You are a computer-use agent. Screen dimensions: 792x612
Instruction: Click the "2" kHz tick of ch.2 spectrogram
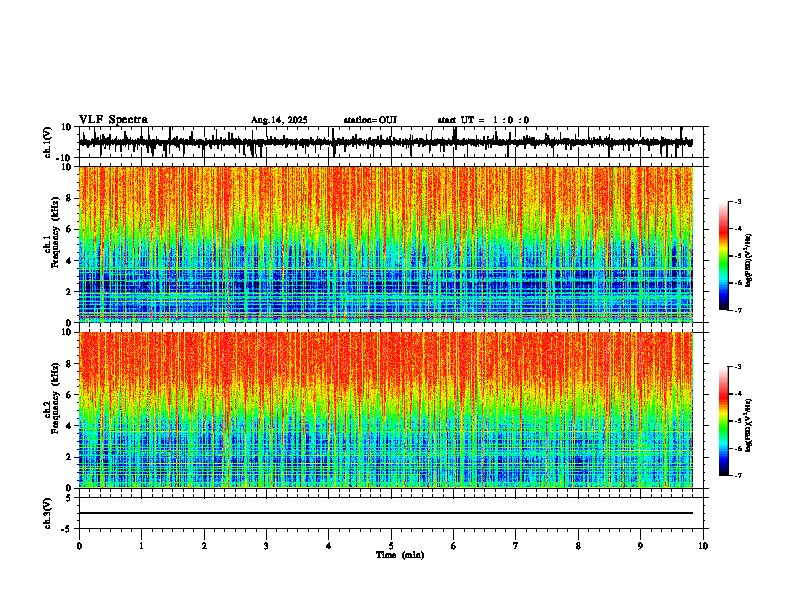69,457
